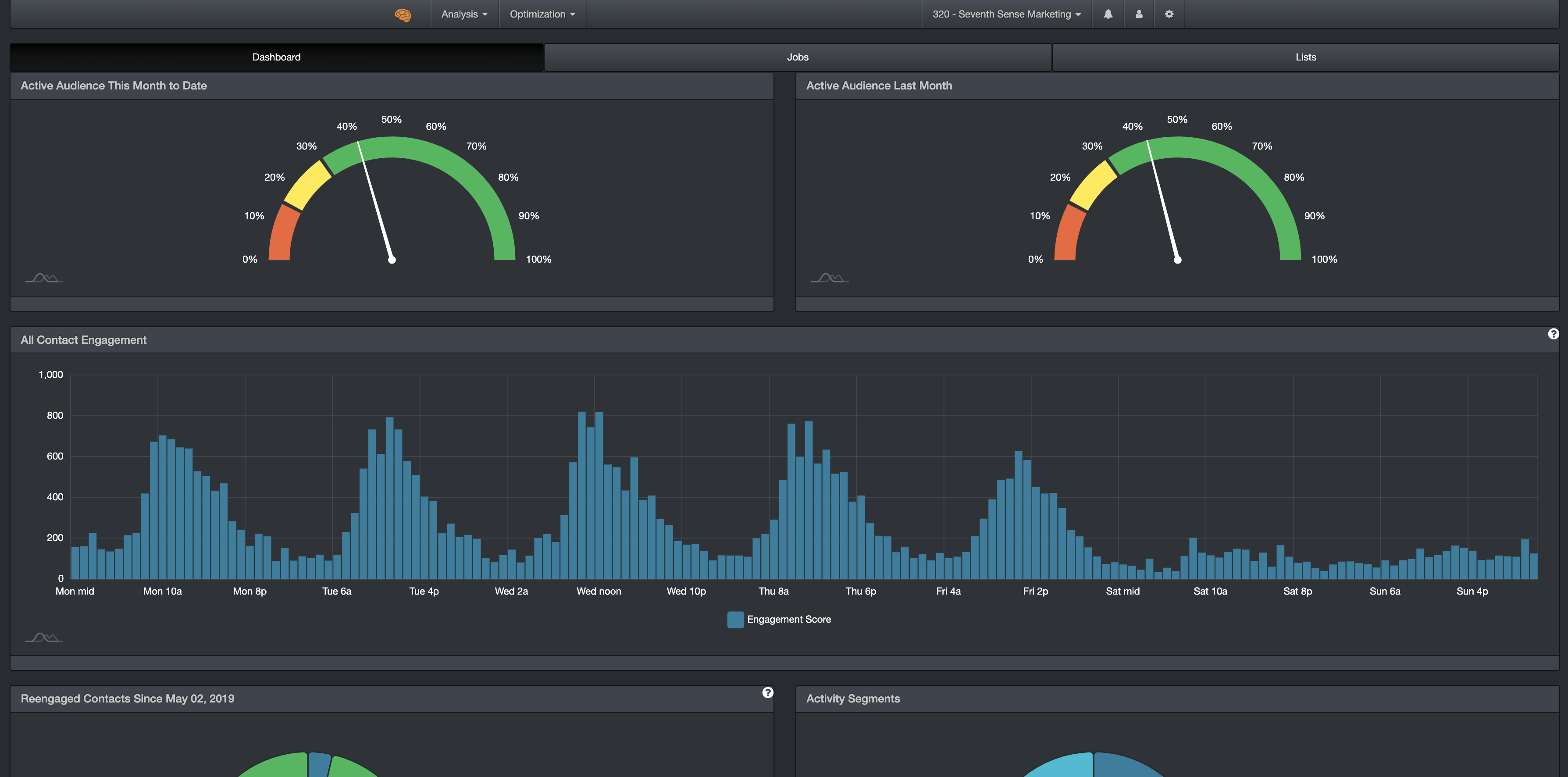Switch to the Jobs tab
The width and height of the screenshot is (1568, 777).
click(x=798, y=57)
